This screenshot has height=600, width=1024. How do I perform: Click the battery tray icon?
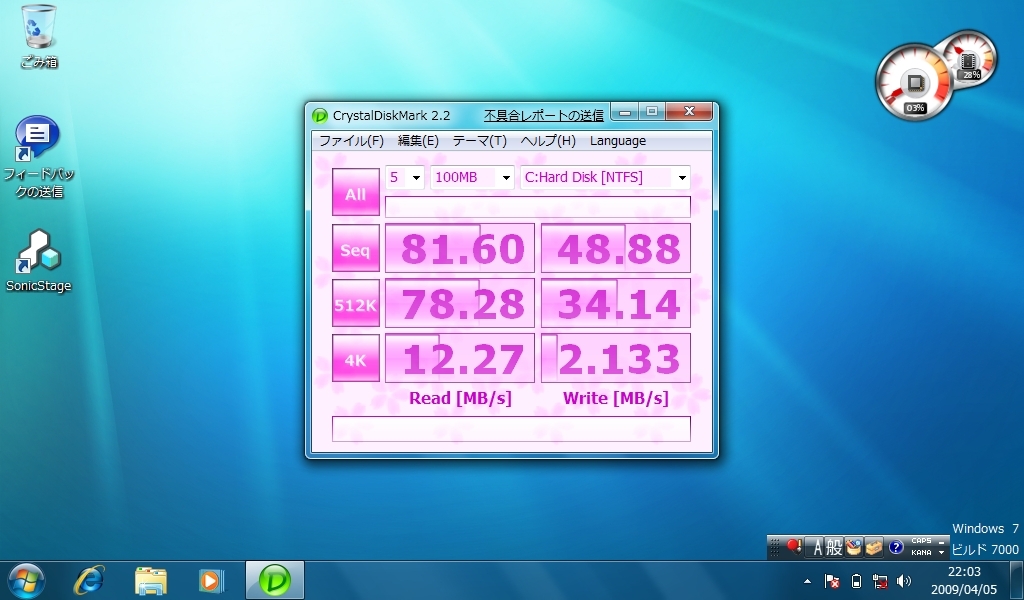pyautogui.click(x=857, y=580)
